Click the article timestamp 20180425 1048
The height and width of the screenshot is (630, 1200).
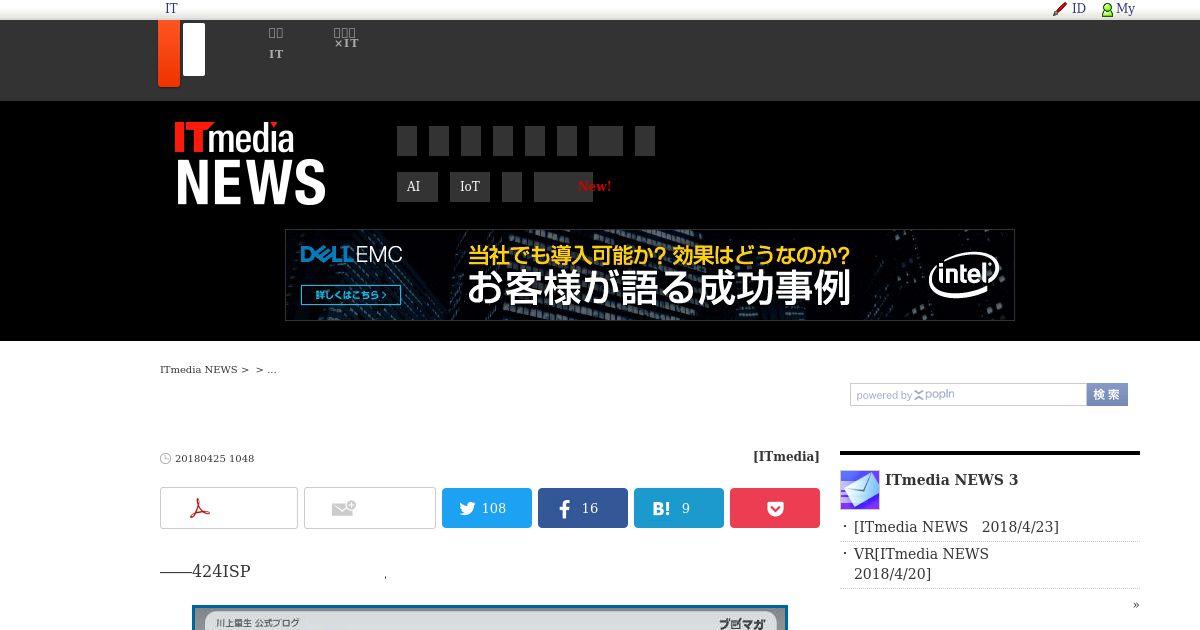215,459
